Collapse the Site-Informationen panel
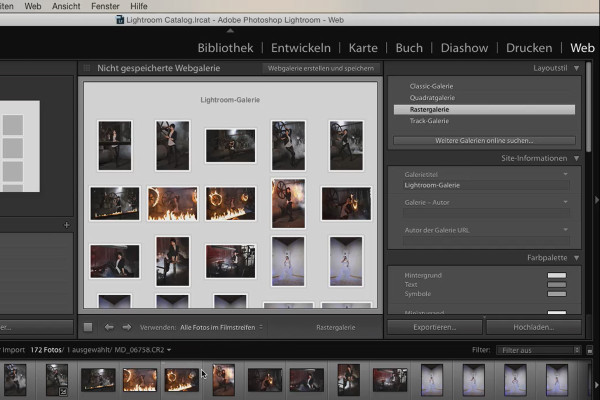The height and width of the screenshot is (400, 600). (576, 158)
